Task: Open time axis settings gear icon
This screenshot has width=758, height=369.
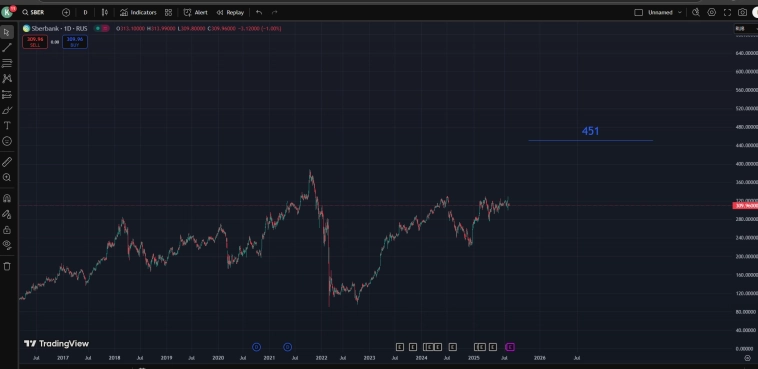Action: [747, 358]
